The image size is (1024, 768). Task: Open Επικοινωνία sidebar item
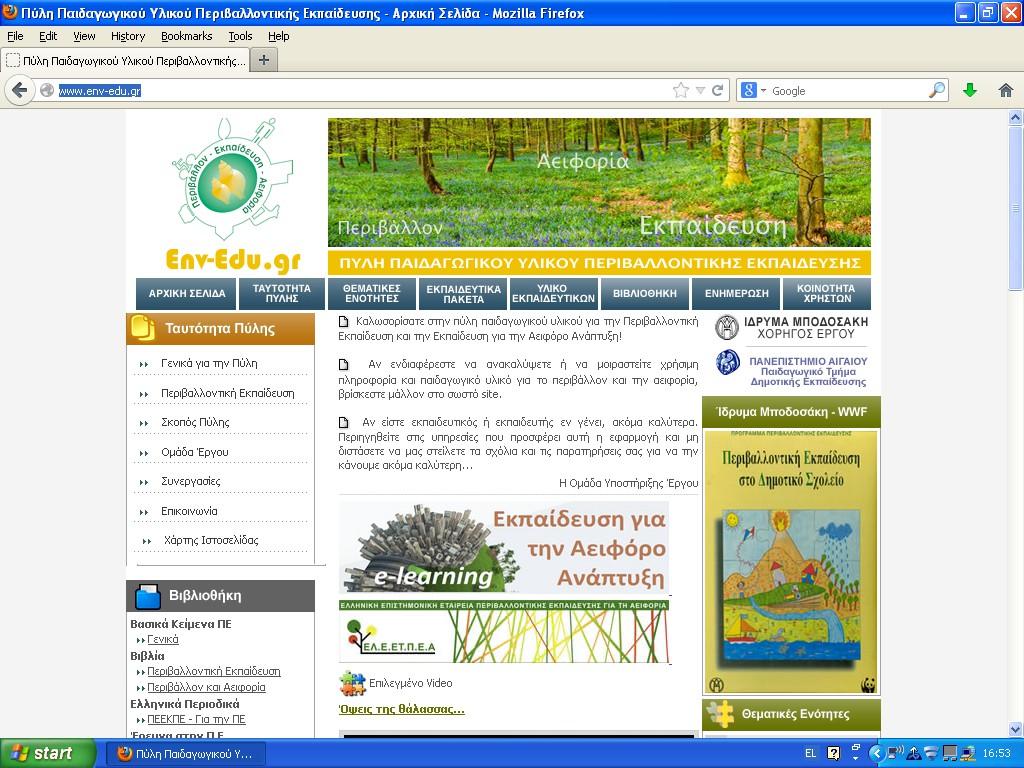coord(189,511)
